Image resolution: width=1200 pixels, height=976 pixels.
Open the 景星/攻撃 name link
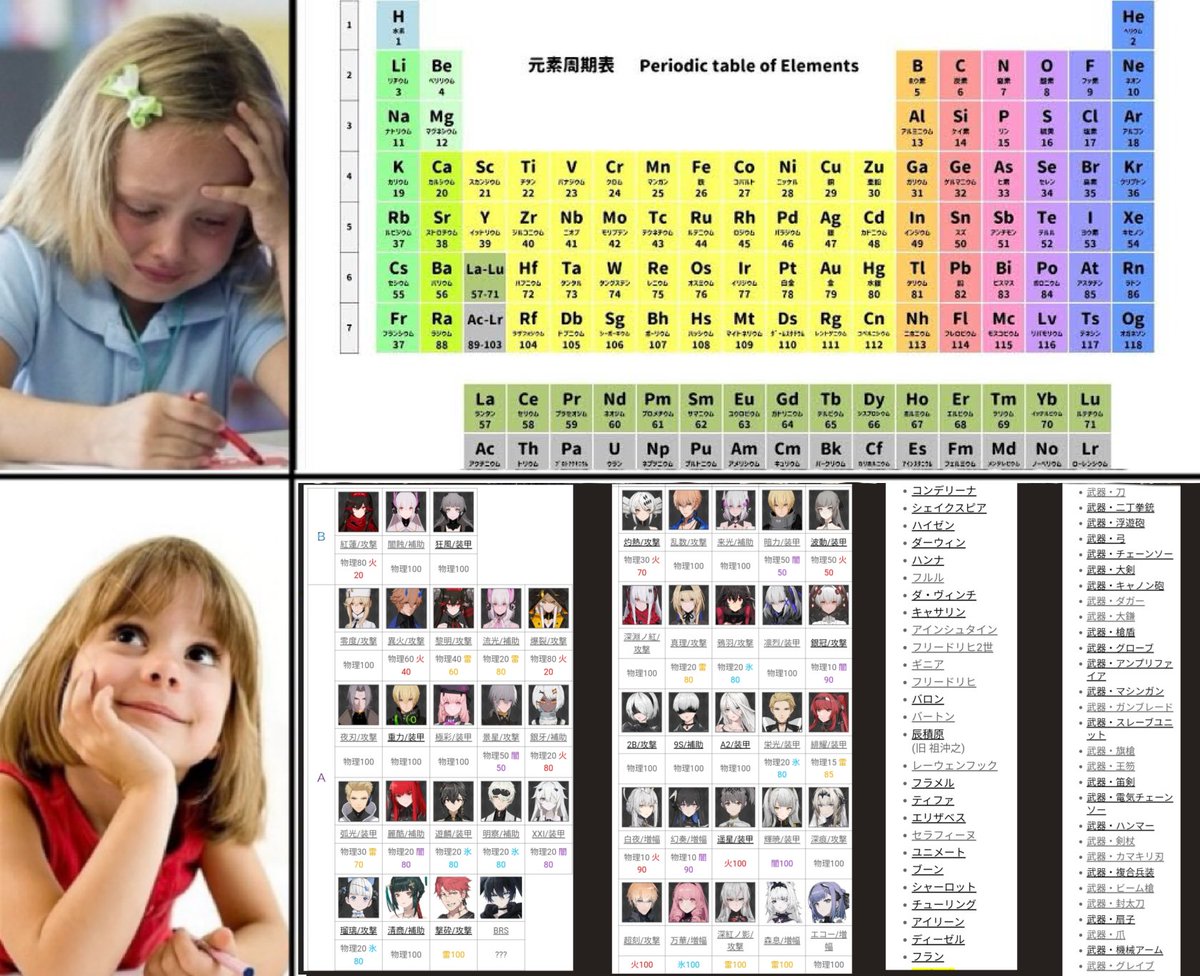tap(501, 737)
